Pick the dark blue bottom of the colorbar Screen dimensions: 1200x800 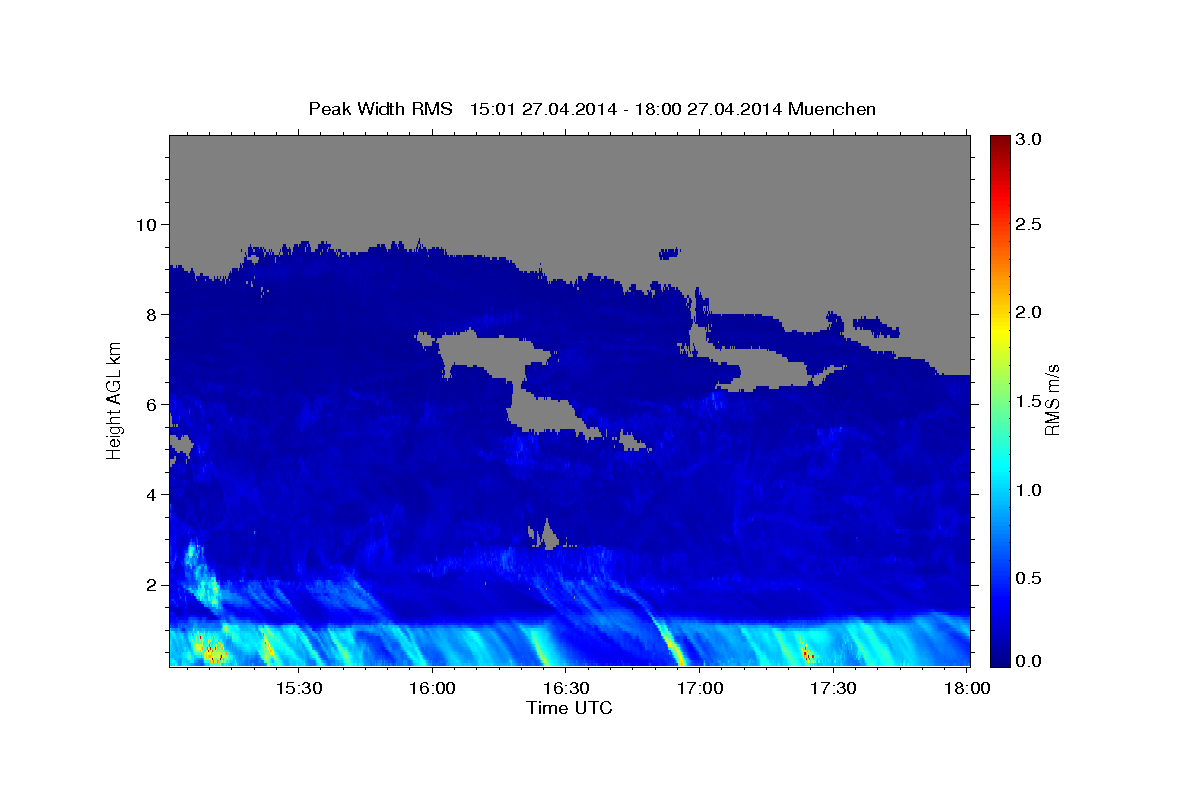(x=999, y=658)
